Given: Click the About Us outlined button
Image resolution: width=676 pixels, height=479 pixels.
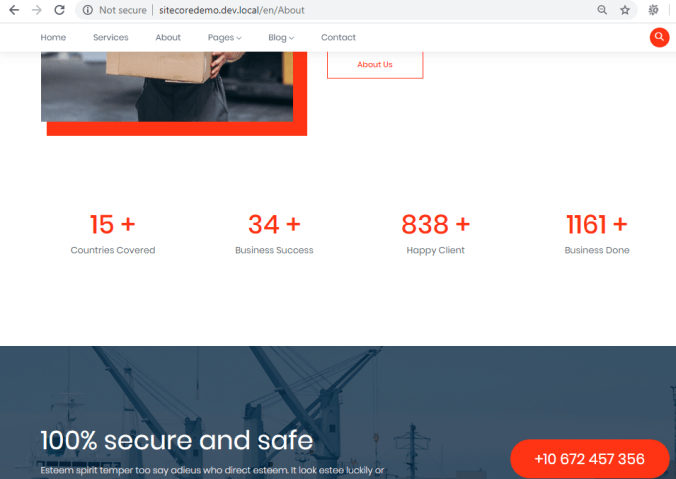Looking at the screenshot, I should 375,64.
